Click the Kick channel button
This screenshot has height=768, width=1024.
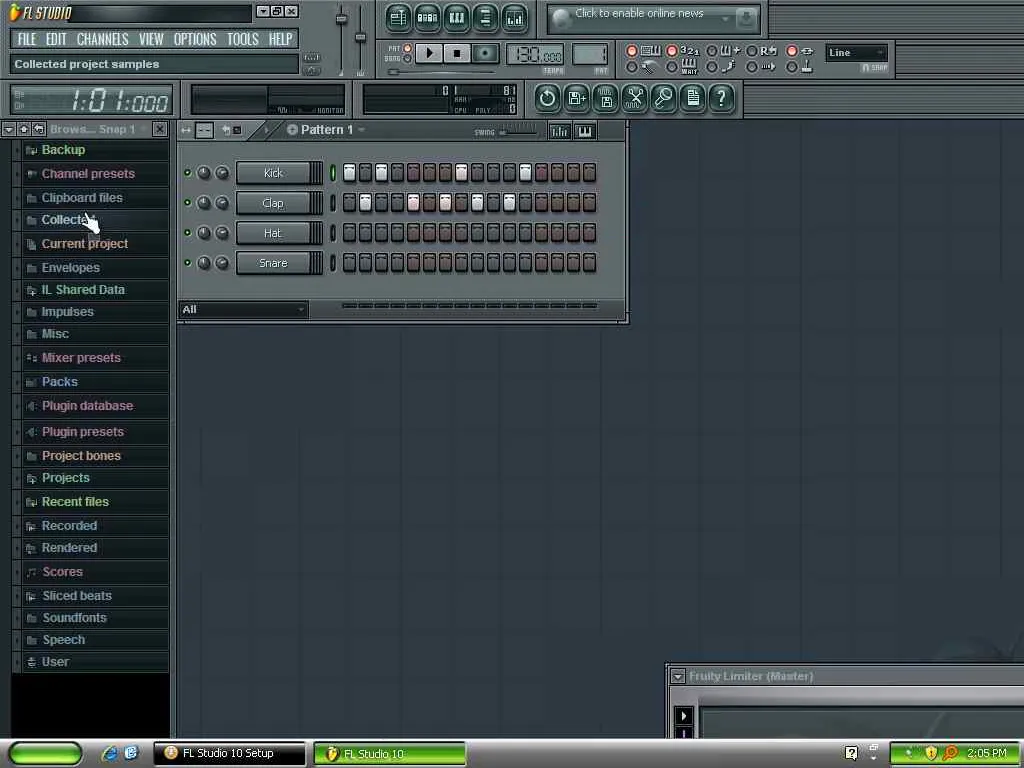coord(273,173)
